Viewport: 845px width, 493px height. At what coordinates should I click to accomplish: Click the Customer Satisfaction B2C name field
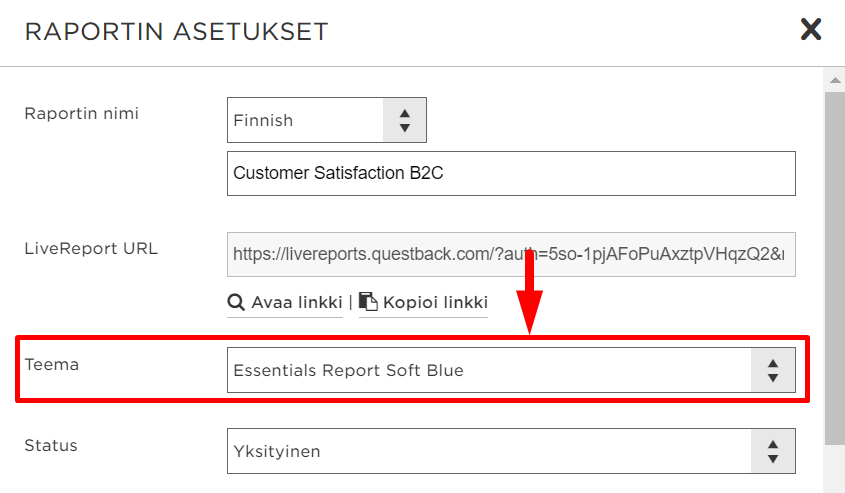(511, 173)
